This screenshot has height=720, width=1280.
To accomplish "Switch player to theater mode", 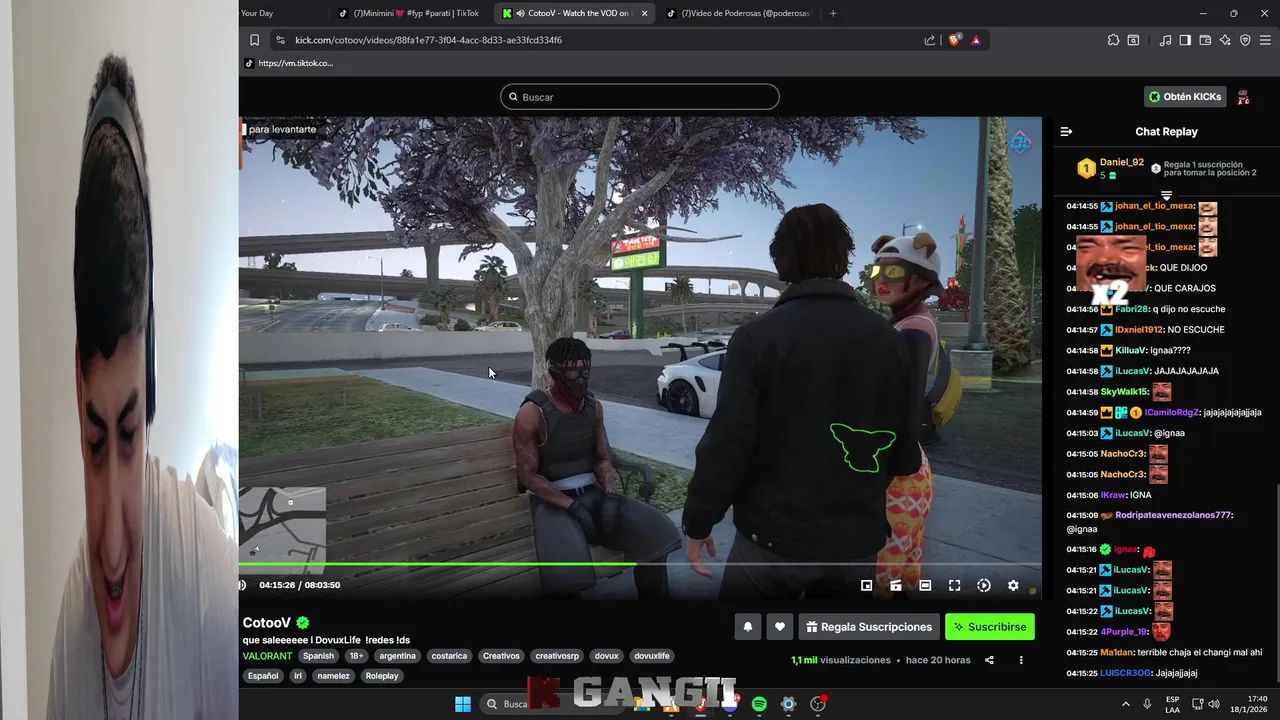I will (x=925, y=585).
